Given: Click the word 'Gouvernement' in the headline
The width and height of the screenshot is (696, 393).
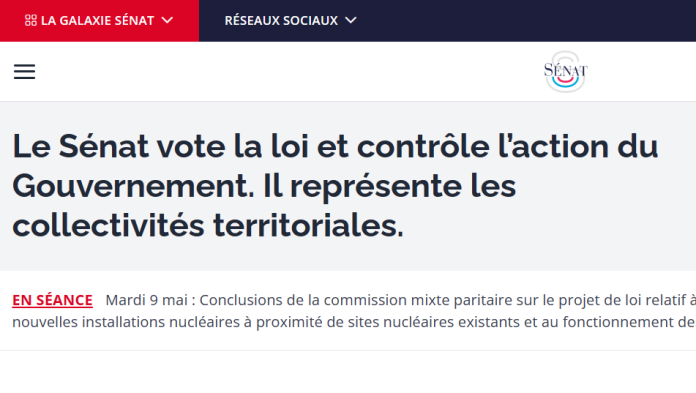Looking at the screenshot, I should pyautogui.click(x=133, y=186).
